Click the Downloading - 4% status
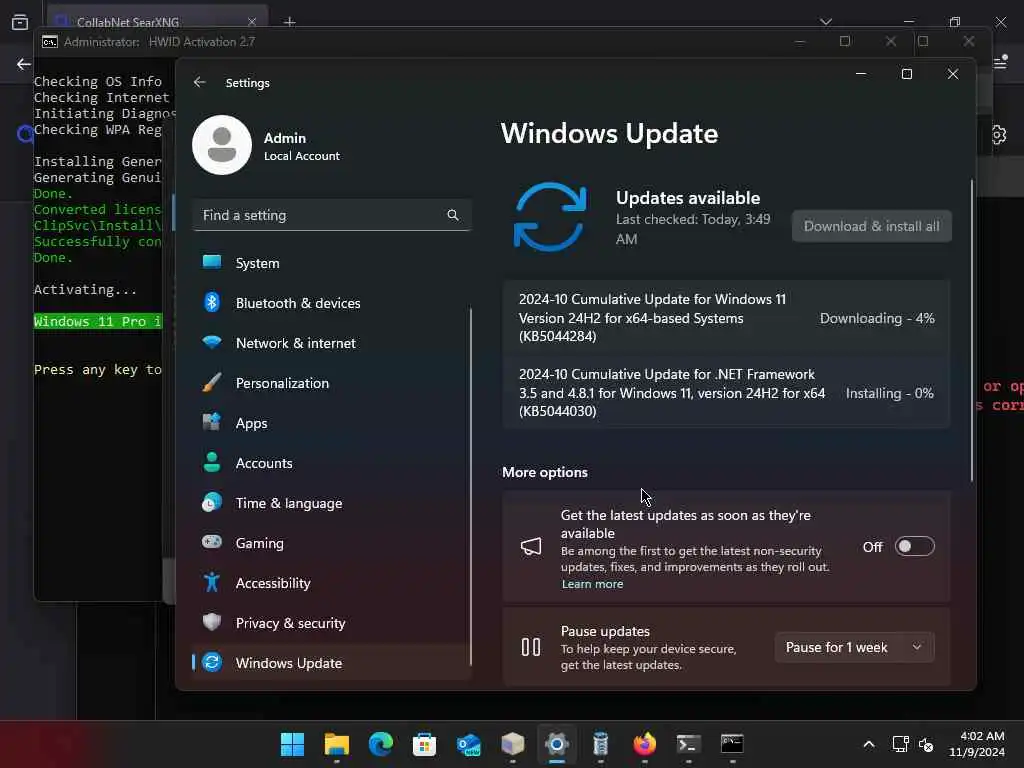The image size is (1024, 768). (877, 318)
